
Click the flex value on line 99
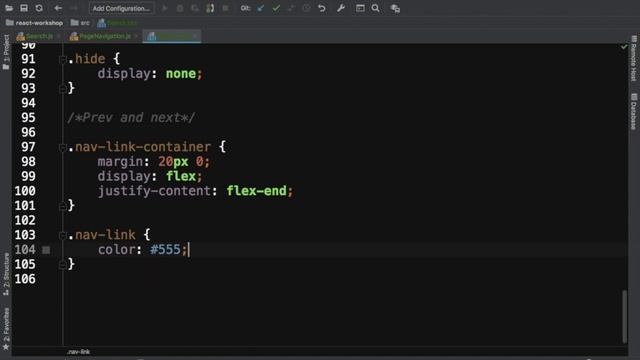(x=181, y=176)
